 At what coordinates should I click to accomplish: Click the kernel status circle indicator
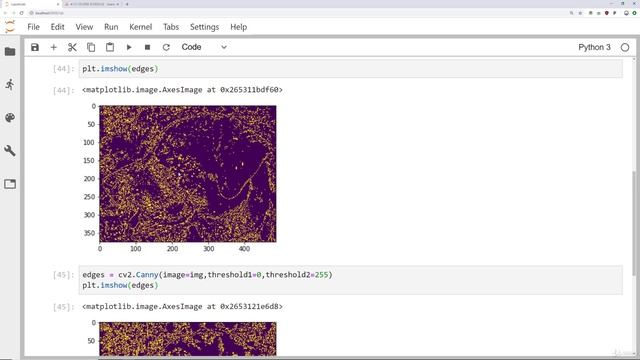tap(625, 47)
